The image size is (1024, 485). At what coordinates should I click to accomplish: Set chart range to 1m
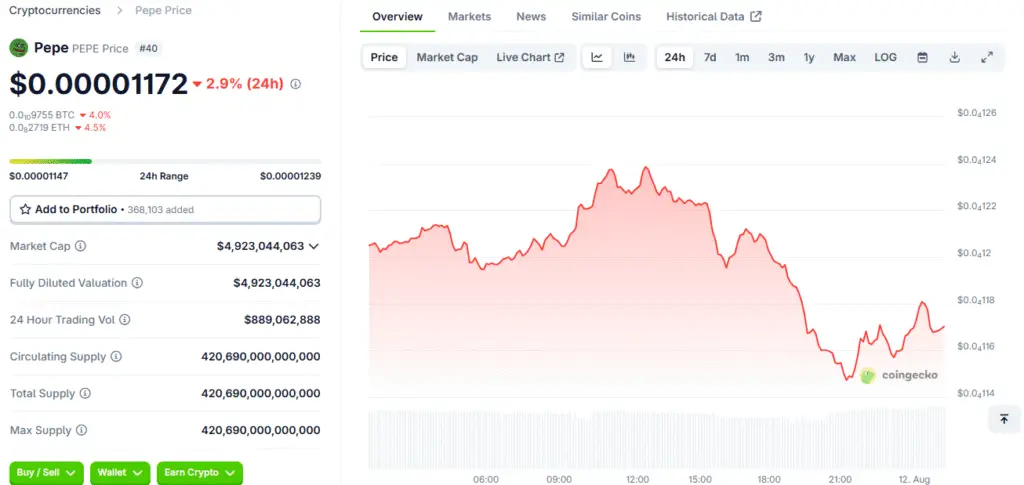pyautogui.click(x=742, y=57)
